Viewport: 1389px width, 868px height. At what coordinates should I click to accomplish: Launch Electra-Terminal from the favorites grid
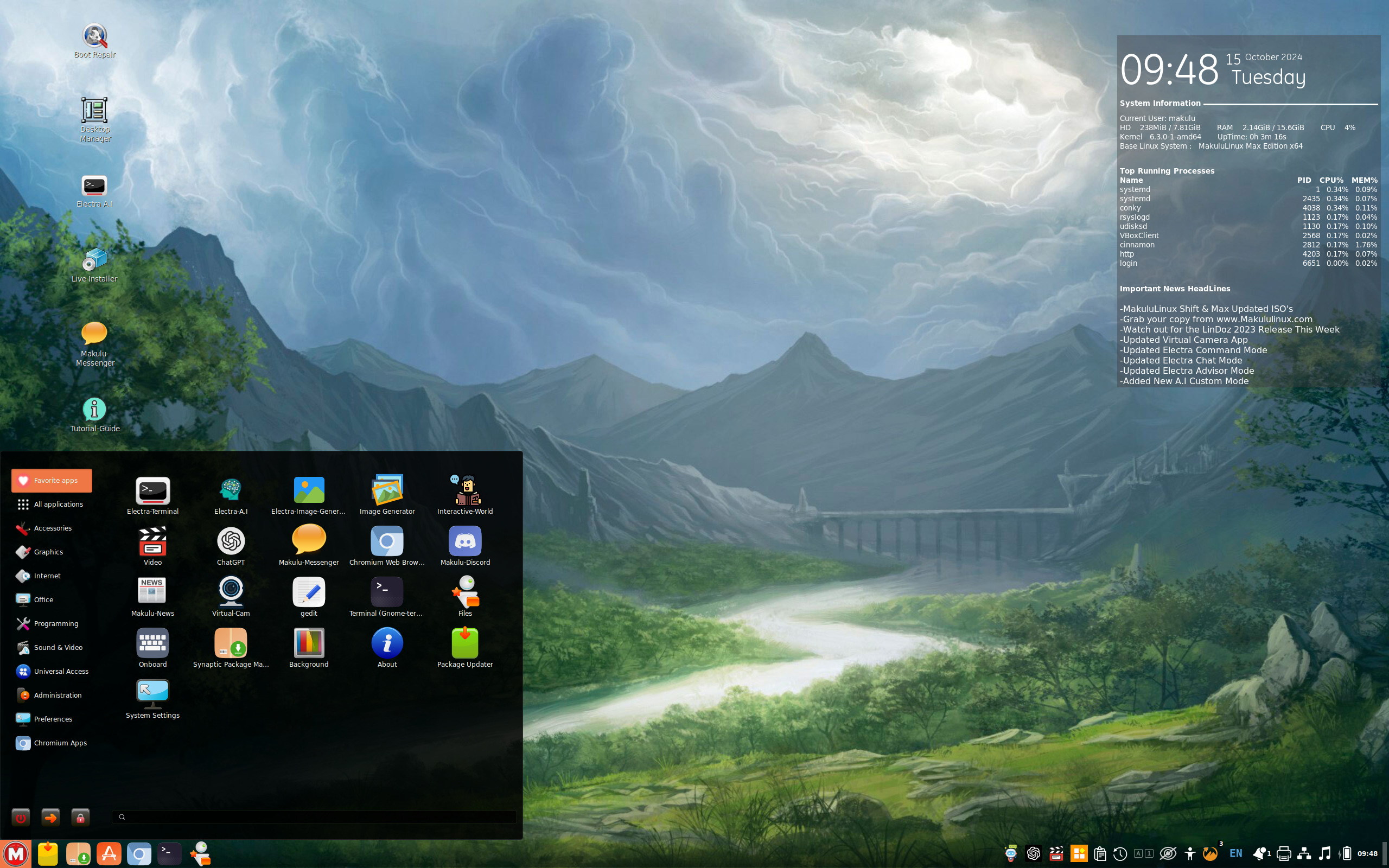tap(152, 495)
